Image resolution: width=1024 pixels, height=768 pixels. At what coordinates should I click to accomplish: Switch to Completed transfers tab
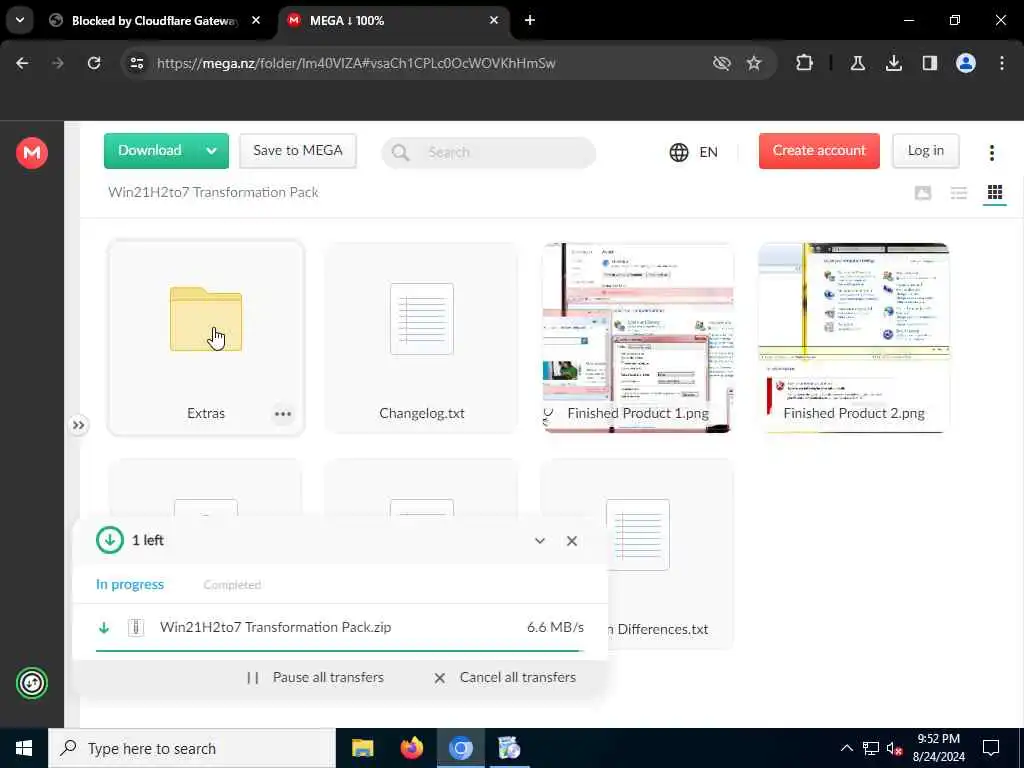tap(232, 584)
